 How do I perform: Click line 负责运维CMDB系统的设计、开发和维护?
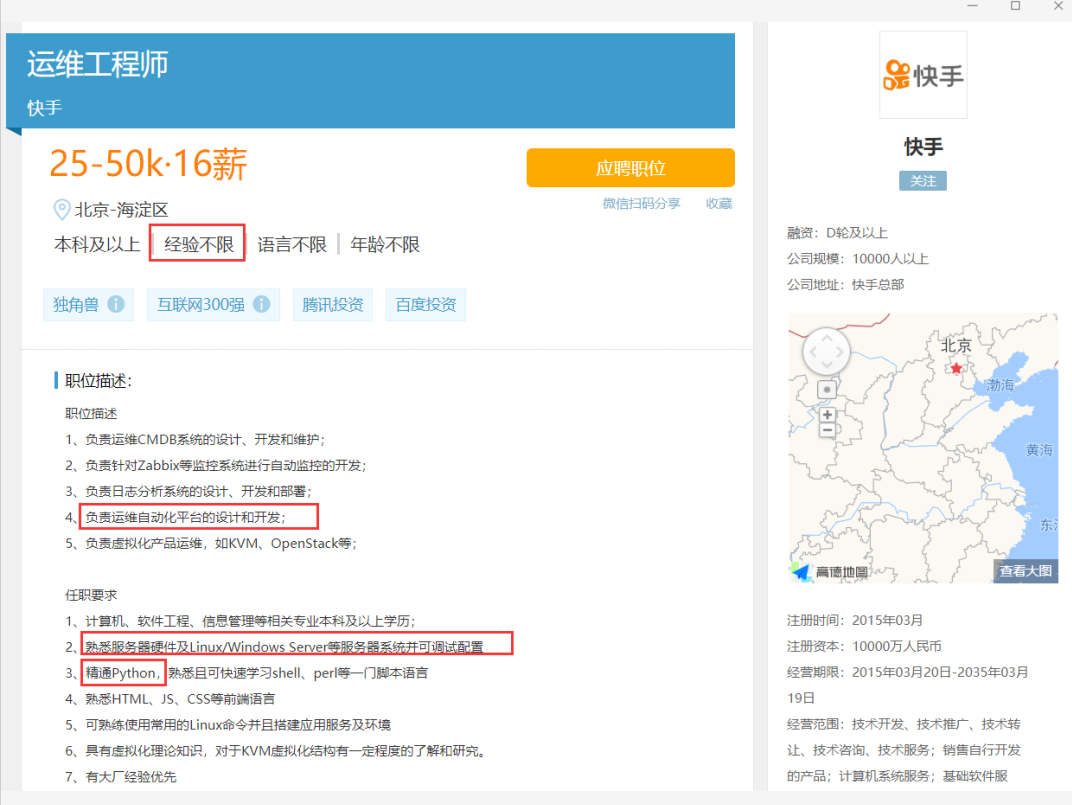(x=195, y=439)
